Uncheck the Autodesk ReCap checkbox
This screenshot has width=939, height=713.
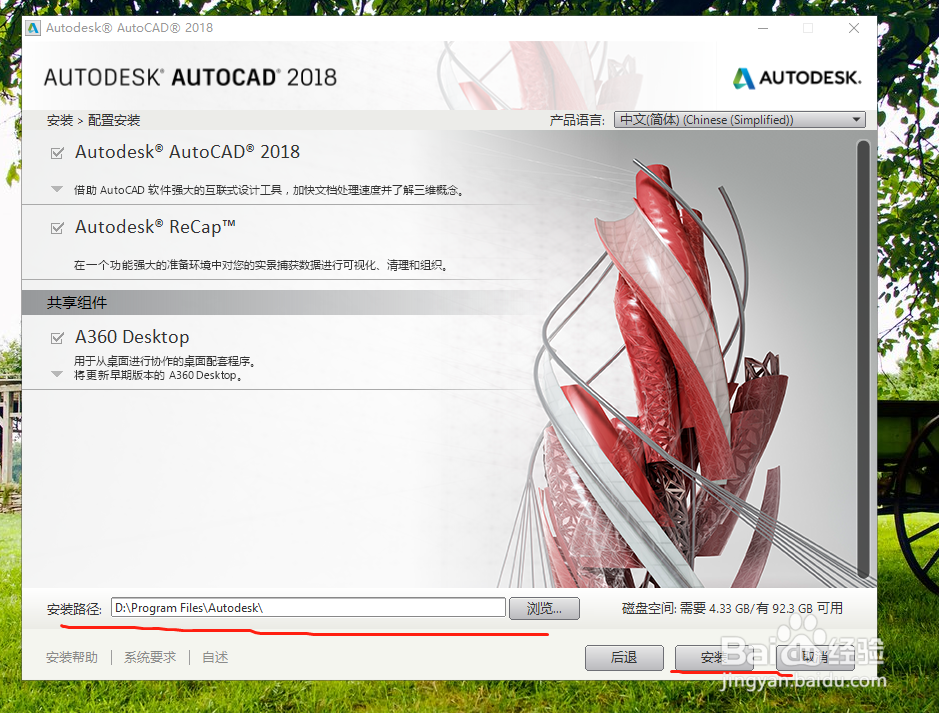[57, 228]
